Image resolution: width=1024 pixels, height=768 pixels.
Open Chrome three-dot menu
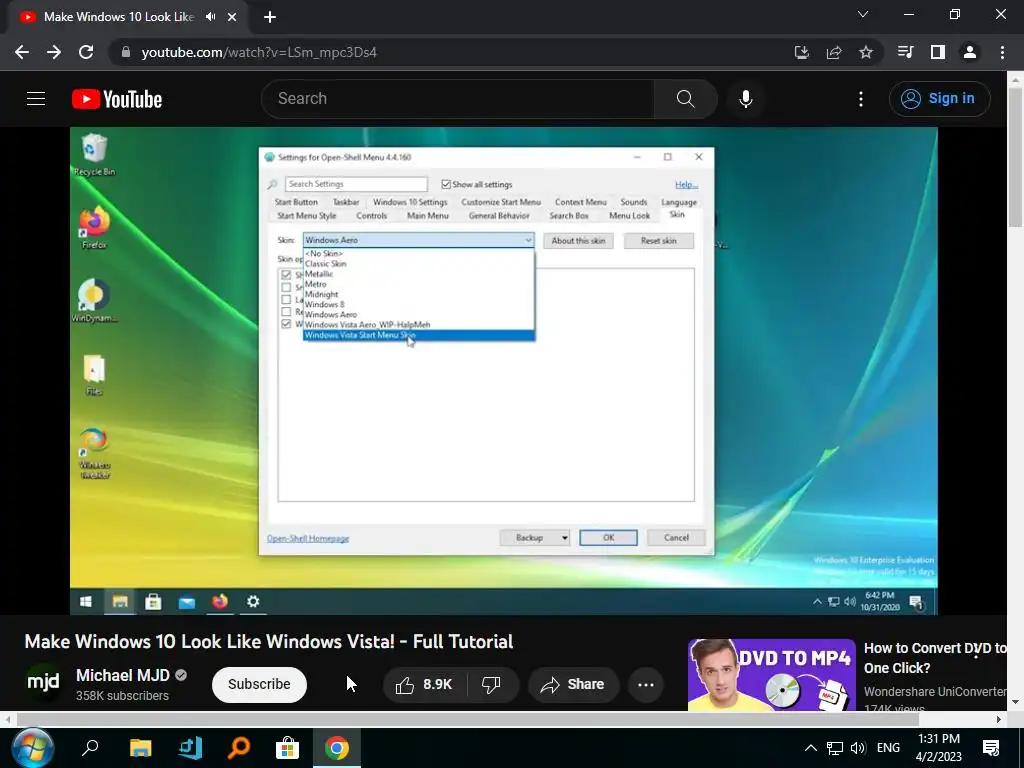click(1002, 52)
